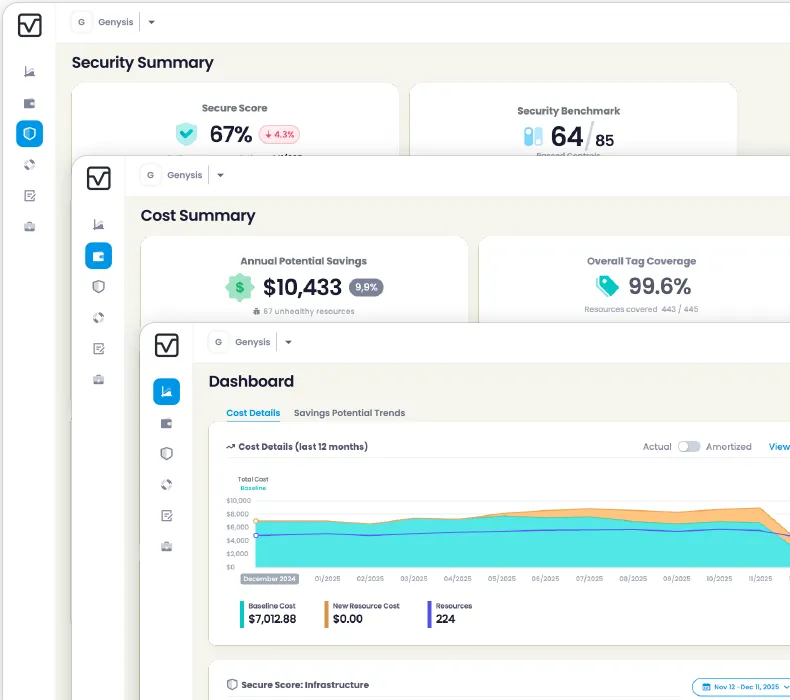The width and height of the screenshot is (790, 700).
Task: Click the briefcase icon in the Security Summary sidebar
Action: pyautogui.click(x=29, y=226)
